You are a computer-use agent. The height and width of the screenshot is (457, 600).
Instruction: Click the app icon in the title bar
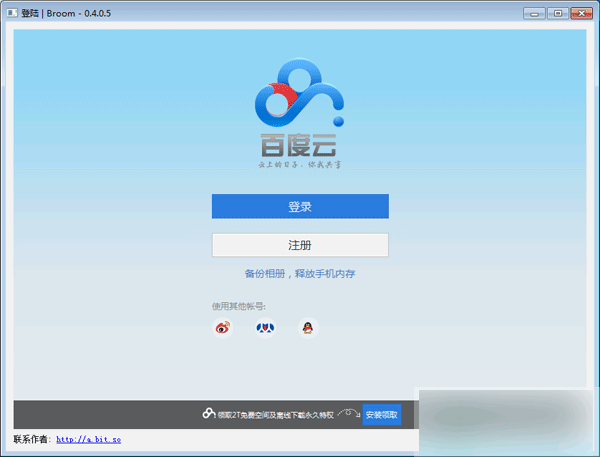[x=11, y=13]
